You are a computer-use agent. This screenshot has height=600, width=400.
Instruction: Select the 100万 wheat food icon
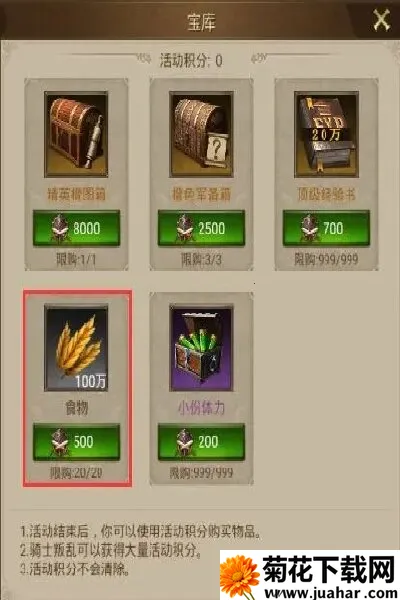click(76, 348)
